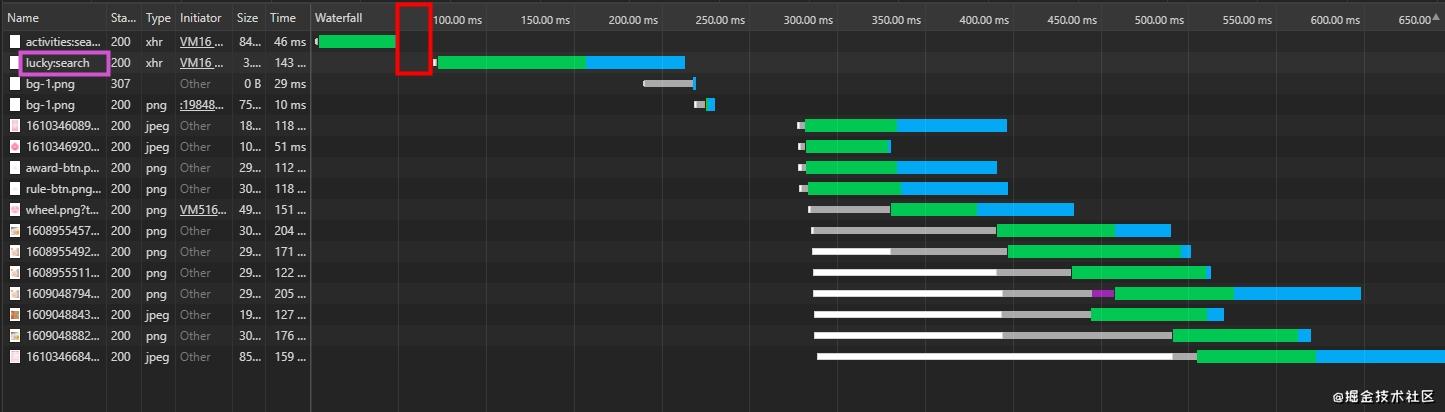The image size is (1445, 412).
Task: Click the green waterfall bar of activities:search
Action: [x=357, y=42]
